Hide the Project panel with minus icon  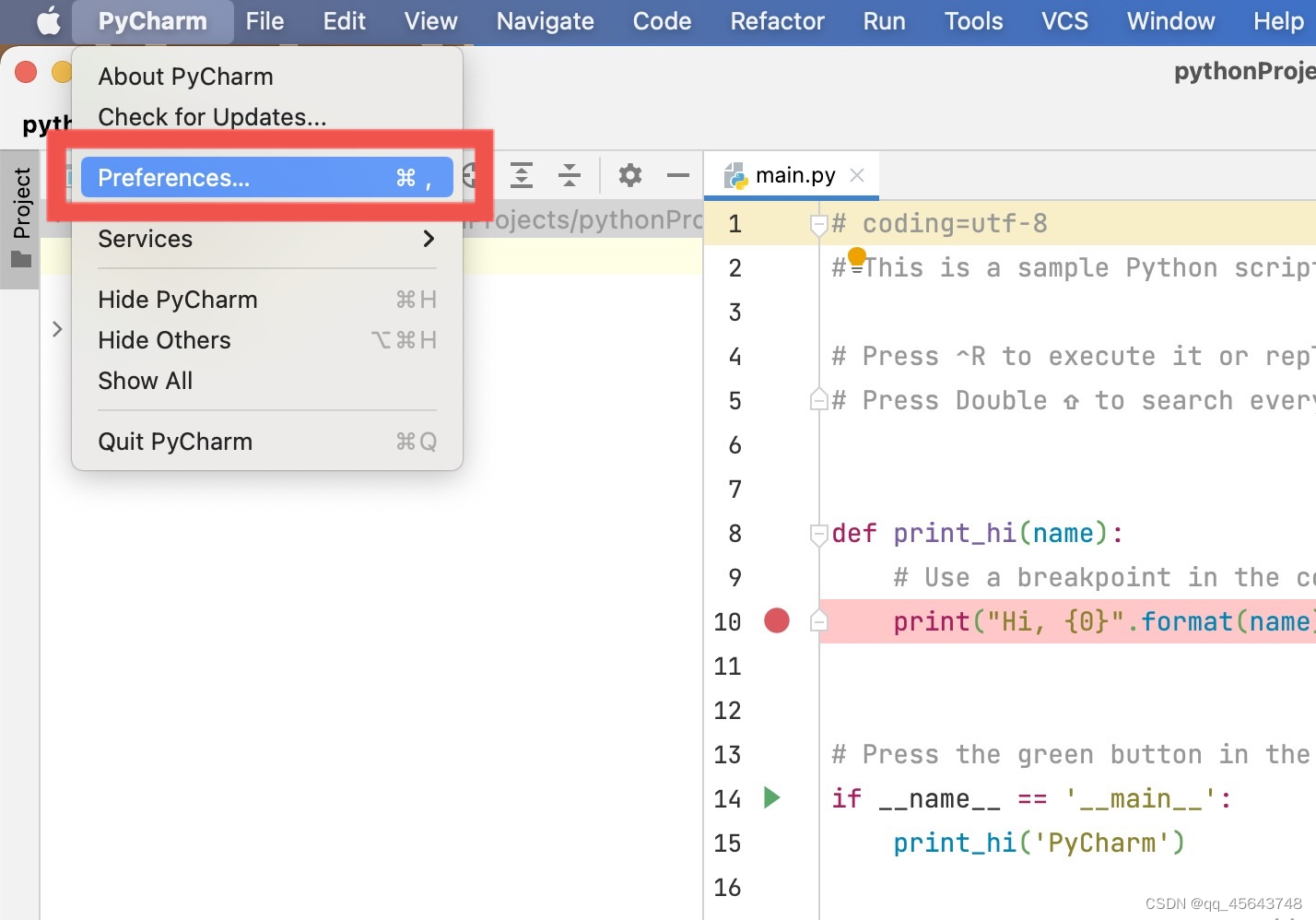[x=678, y=175]
